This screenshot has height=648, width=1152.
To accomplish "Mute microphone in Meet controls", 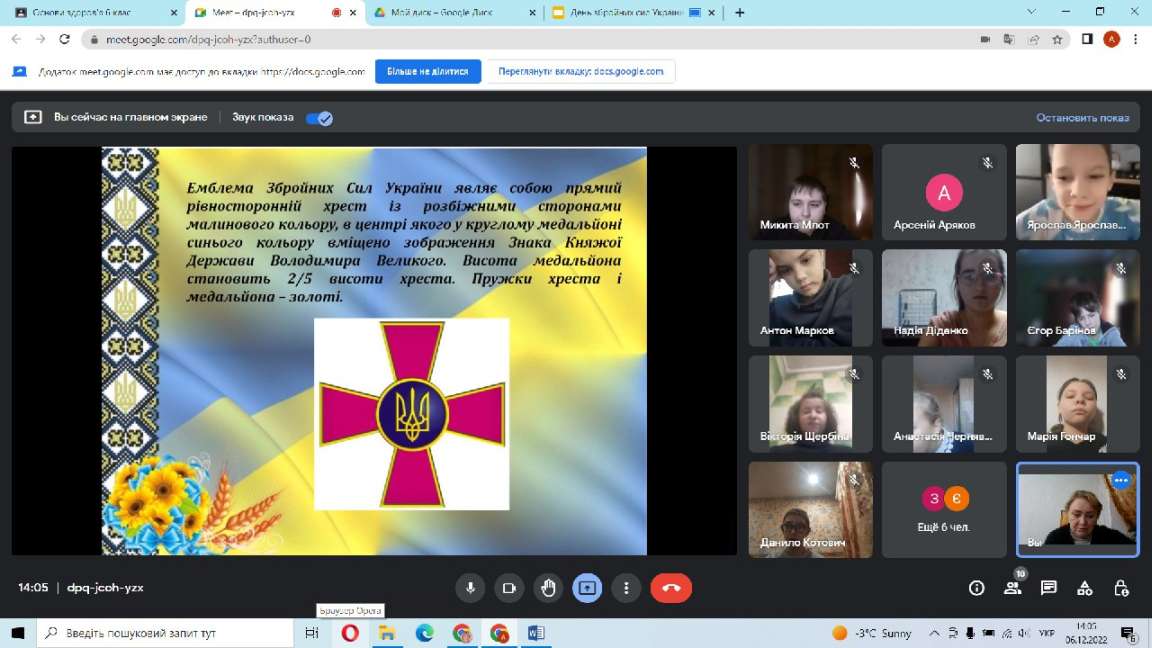I will [x=470, y=588].
